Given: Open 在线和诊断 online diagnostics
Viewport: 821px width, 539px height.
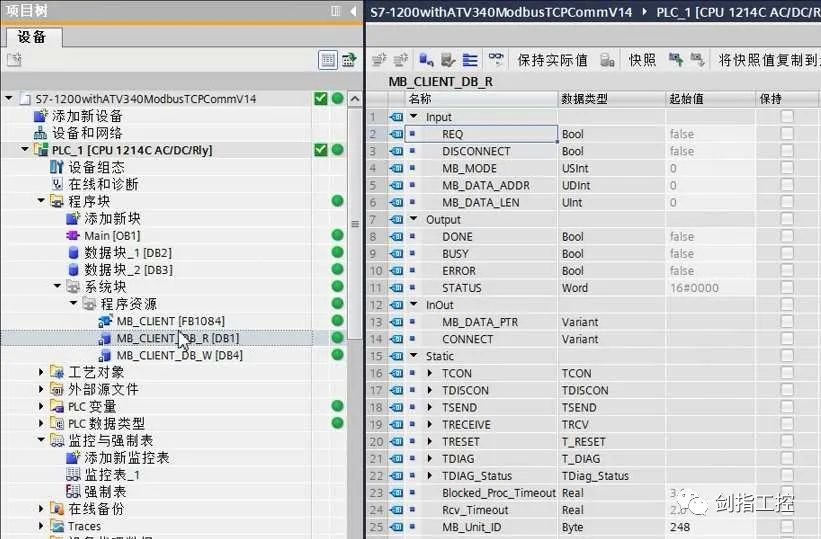Looking at the screenshot, I should 103,184.
